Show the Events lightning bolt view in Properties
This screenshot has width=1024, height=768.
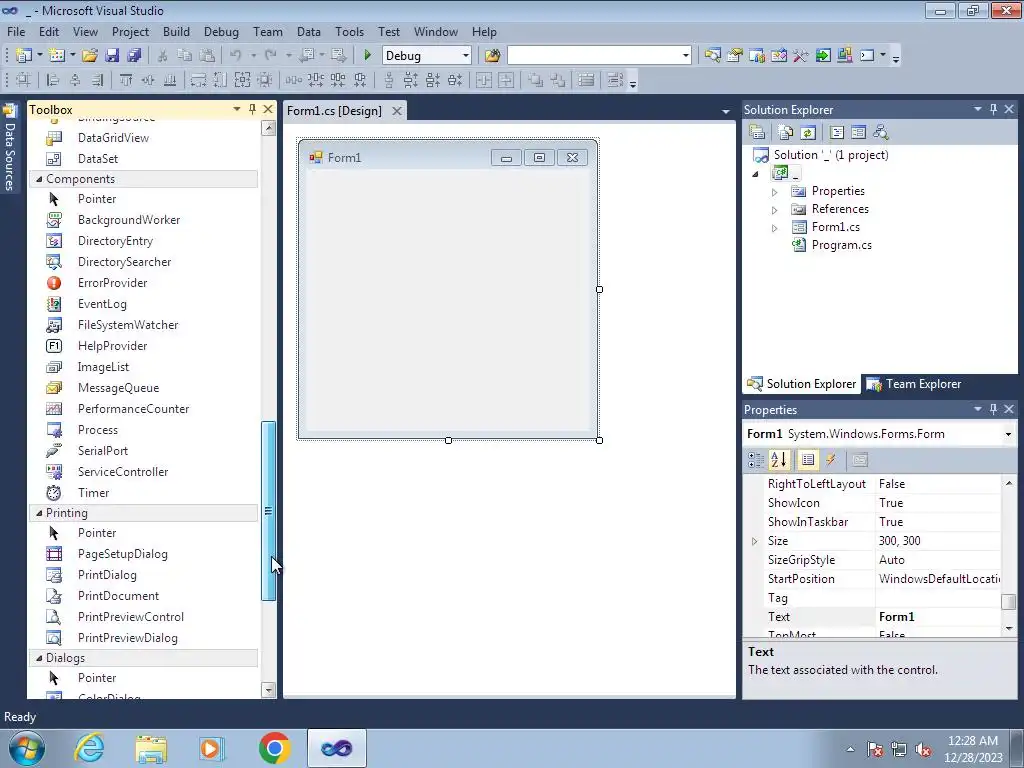[831, 460]
